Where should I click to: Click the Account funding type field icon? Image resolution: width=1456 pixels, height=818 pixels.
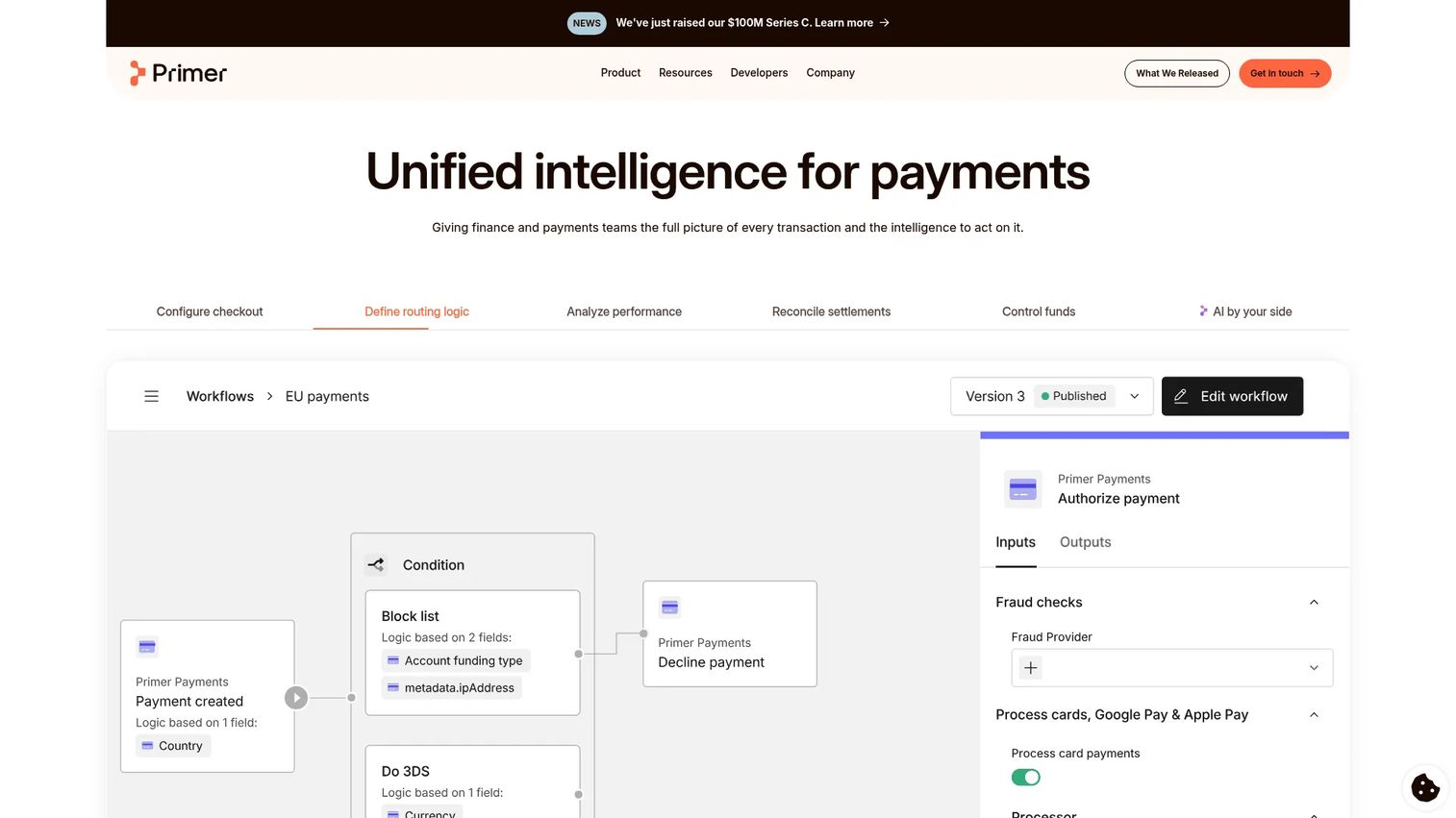(x=392, y=660)
